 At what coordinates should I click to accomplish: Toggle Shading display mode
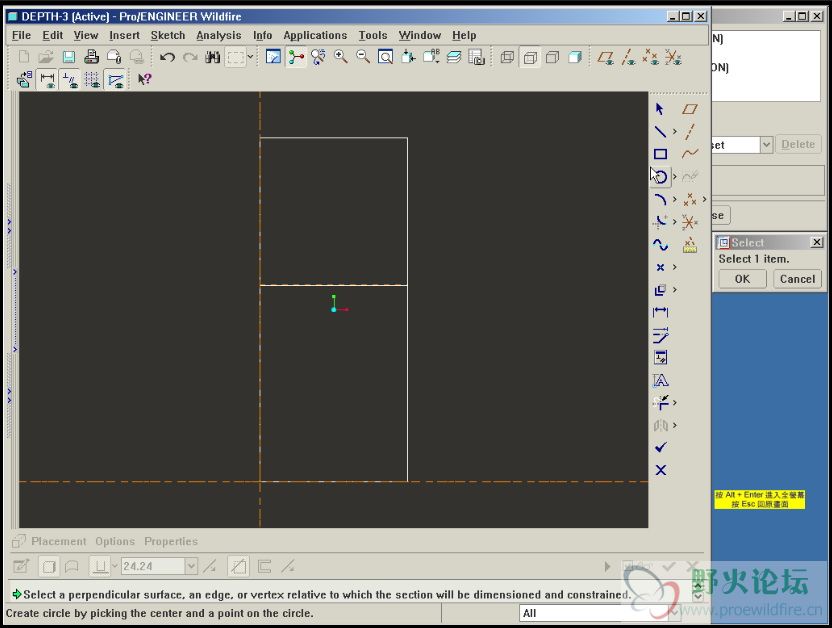click(575, 57)
